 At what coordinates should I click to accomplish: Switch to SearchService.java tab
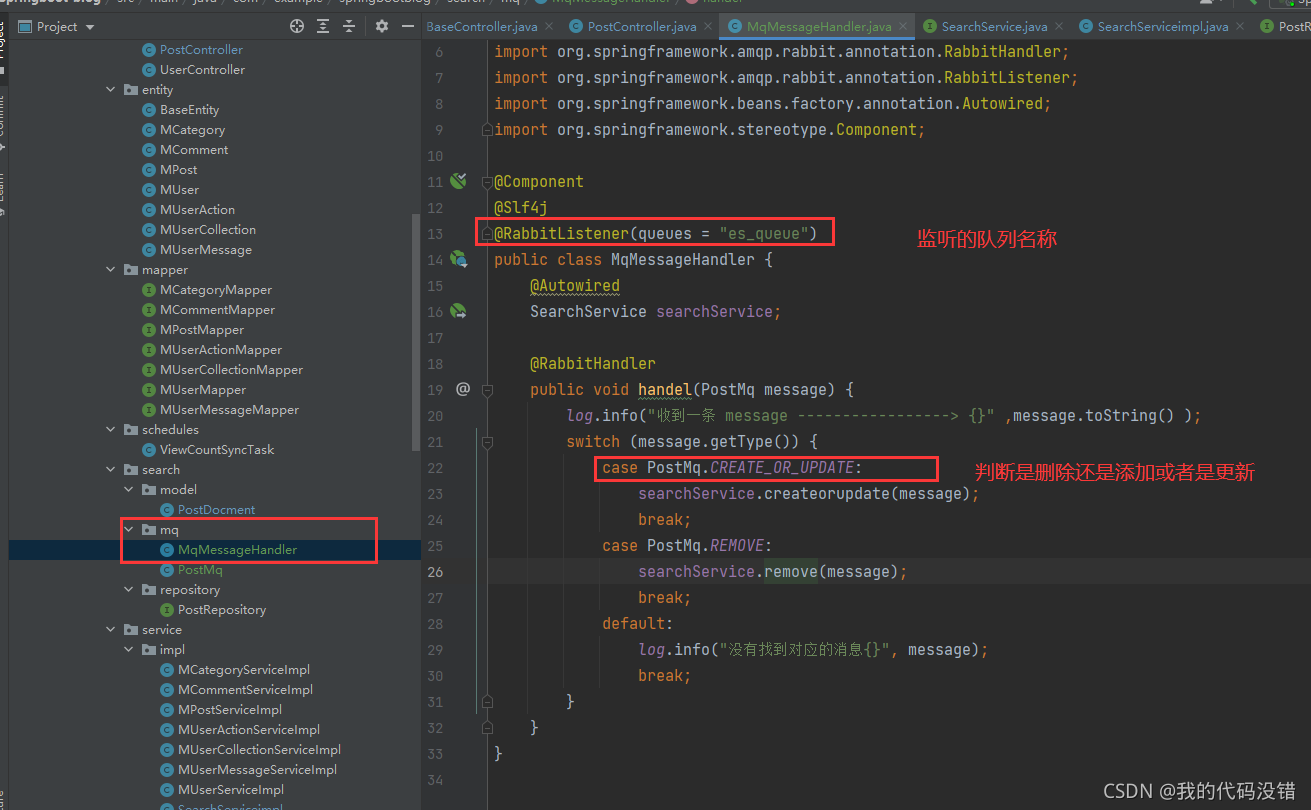[x=994, y=27]
